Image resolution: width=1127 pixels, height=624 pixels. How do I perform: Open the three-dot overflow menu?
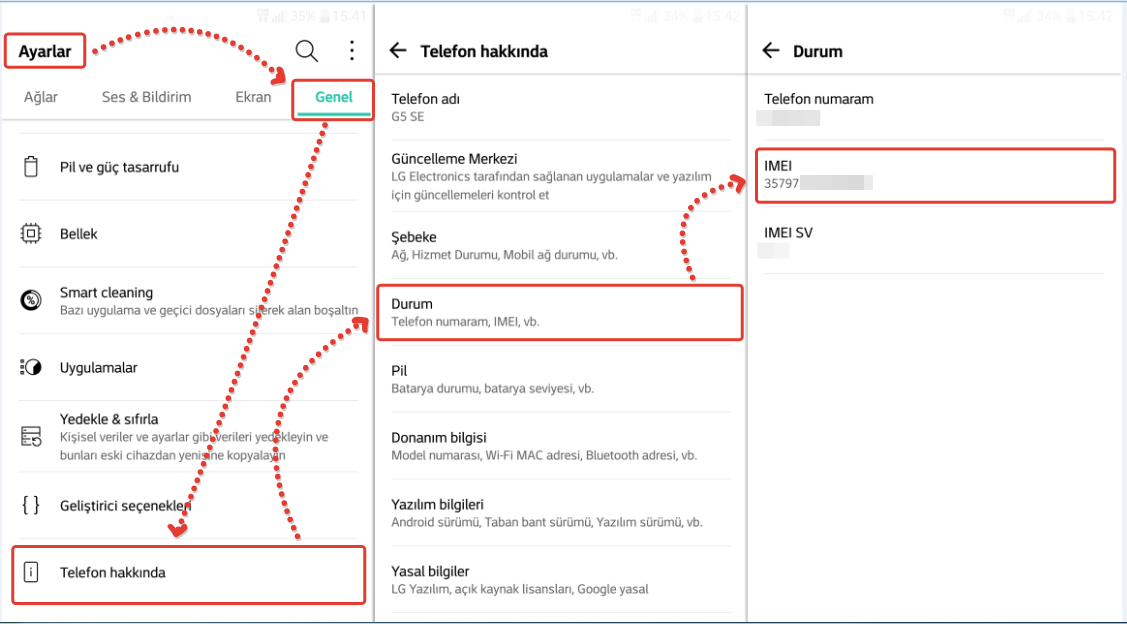pyautogui.click(x=351, y=51)
